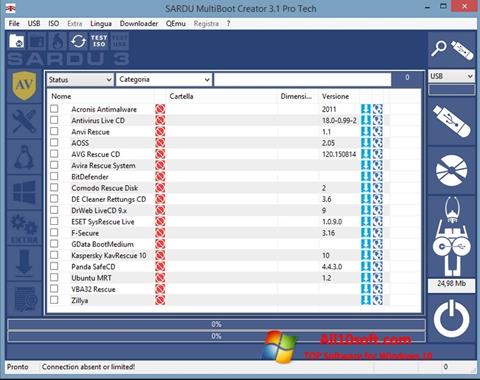Tick the AVG Rescue CD checkbox
480x380 pixels.
click(54, 154)
